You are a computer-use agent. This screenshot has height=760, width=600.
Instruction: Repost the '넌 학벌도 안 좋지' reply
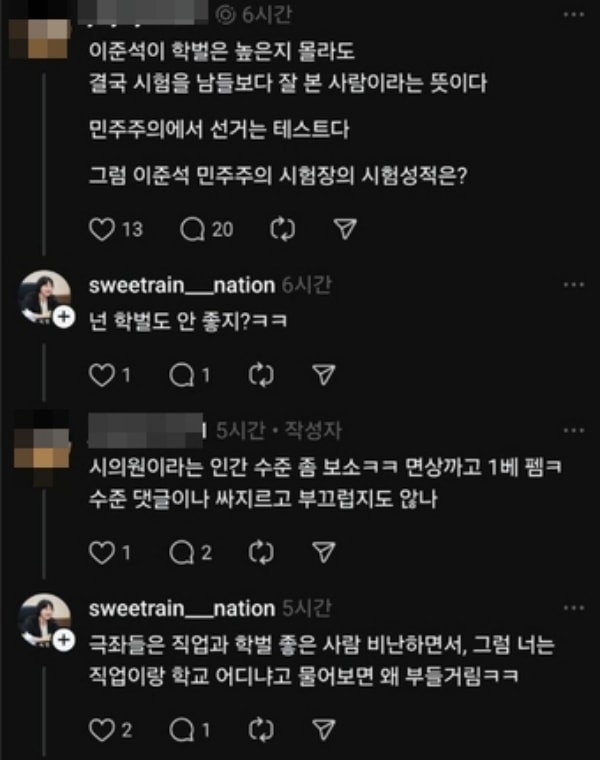pos(261,375)
